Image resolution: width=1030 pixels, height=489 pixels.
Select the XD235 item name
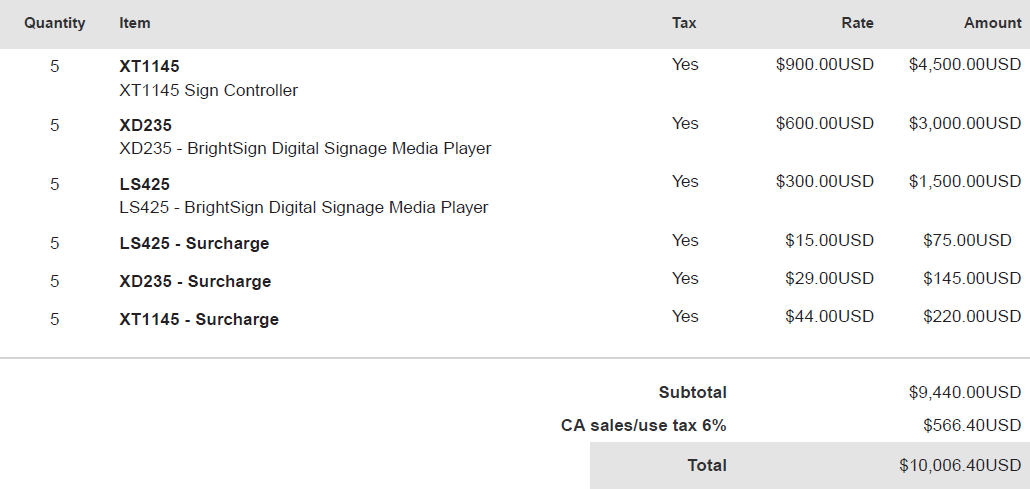(145, 125)
